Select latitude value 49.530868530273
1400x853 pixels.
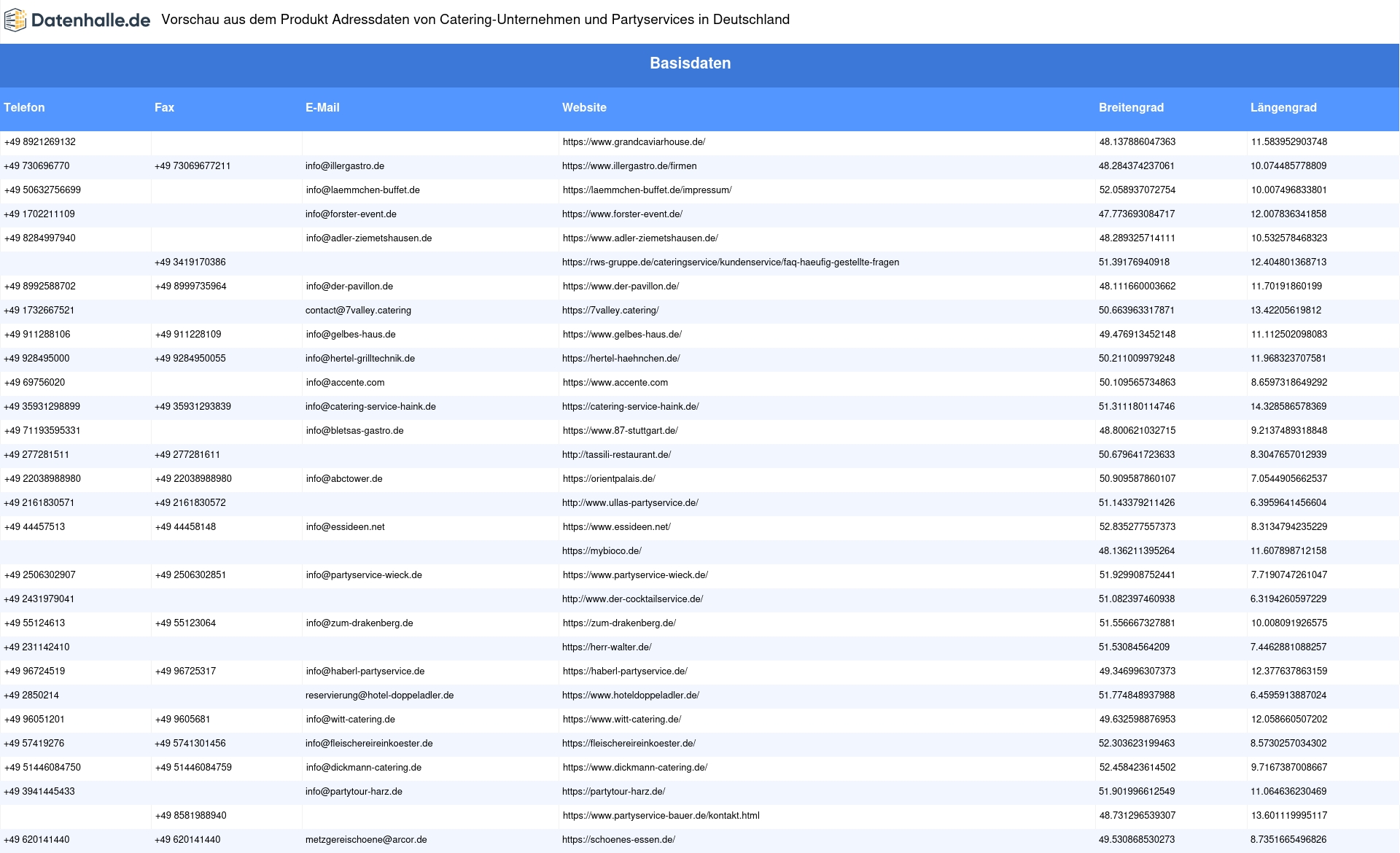(x=1137, y=840)
